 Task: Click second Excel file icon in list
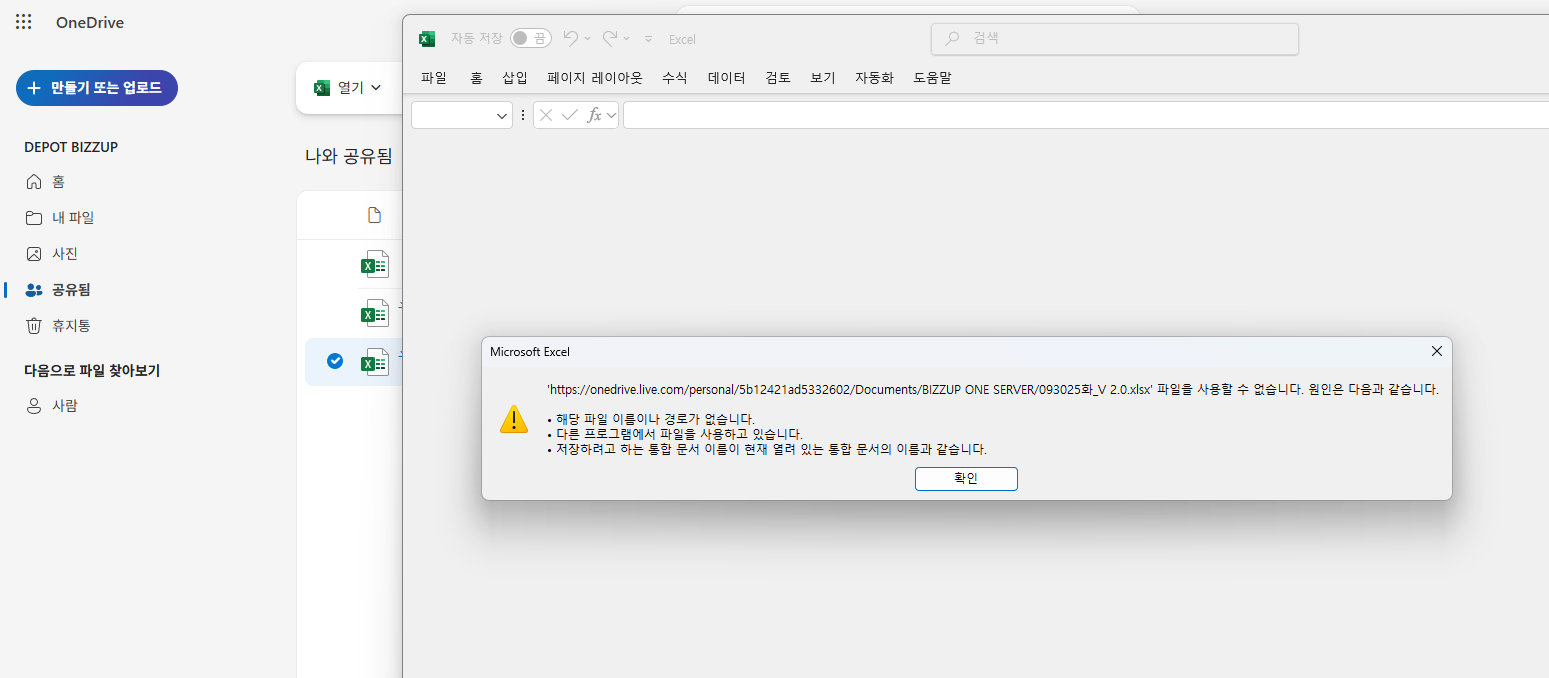click(x=375, y=313)
